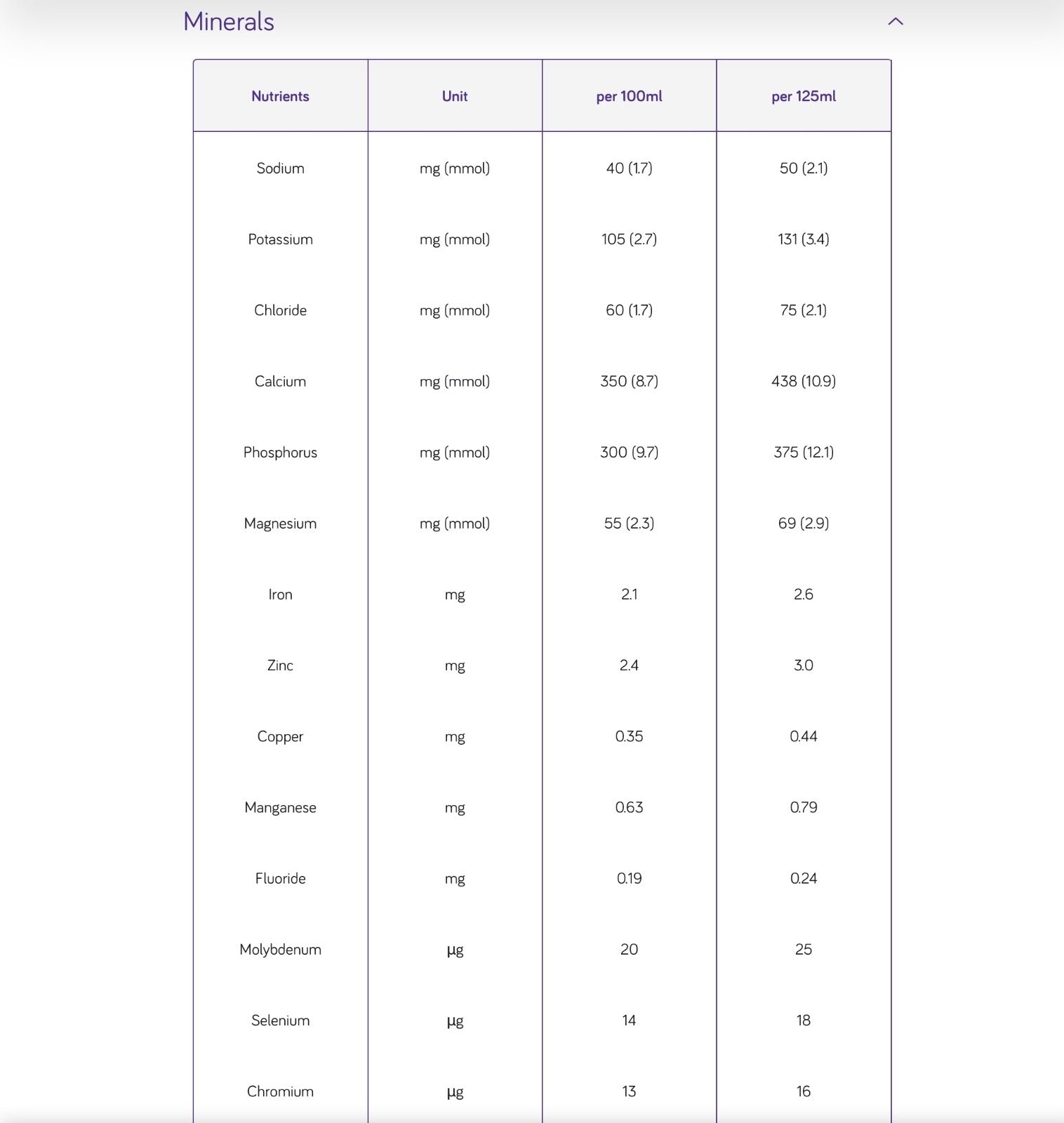Viewport: 1064px width, 1123px height.
Task: Click the Fluoride per 125ml value 0.24
Action: click(x=804, y=878)
